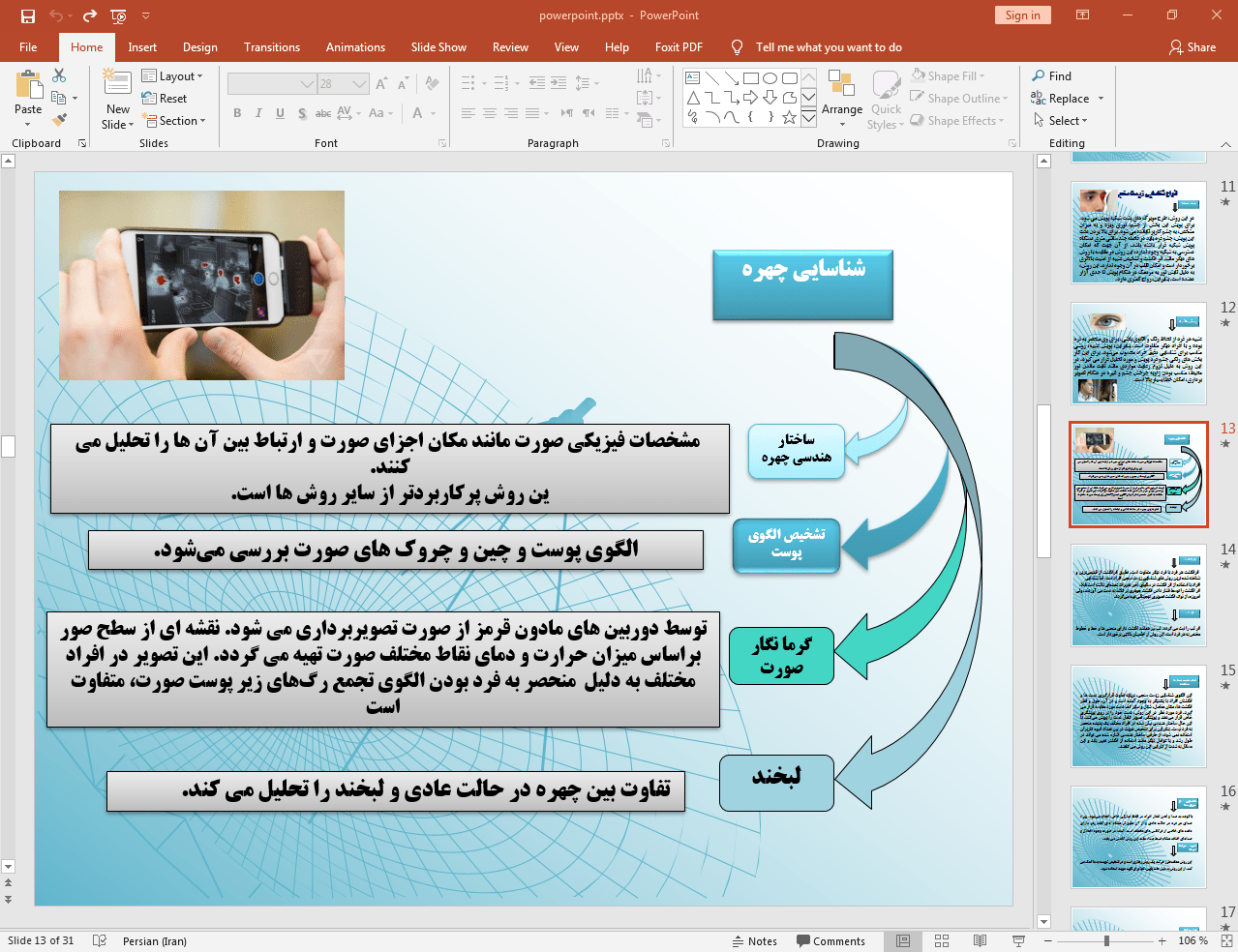The height and width of the screenshot is (952, 1238).
Task: Click the Share button
Action: click(1193, 46)
